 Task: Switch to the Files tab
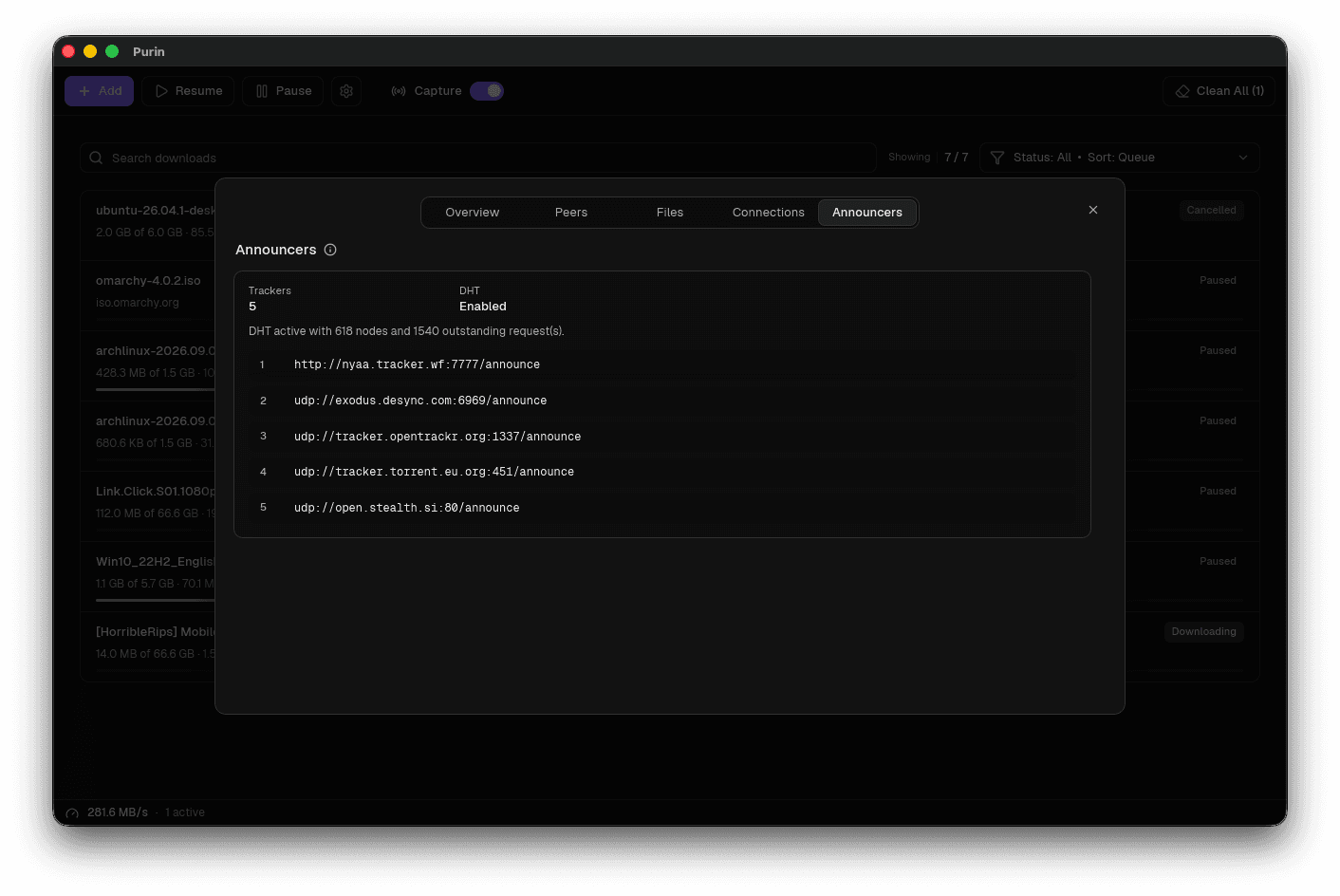tap(670, 213)
